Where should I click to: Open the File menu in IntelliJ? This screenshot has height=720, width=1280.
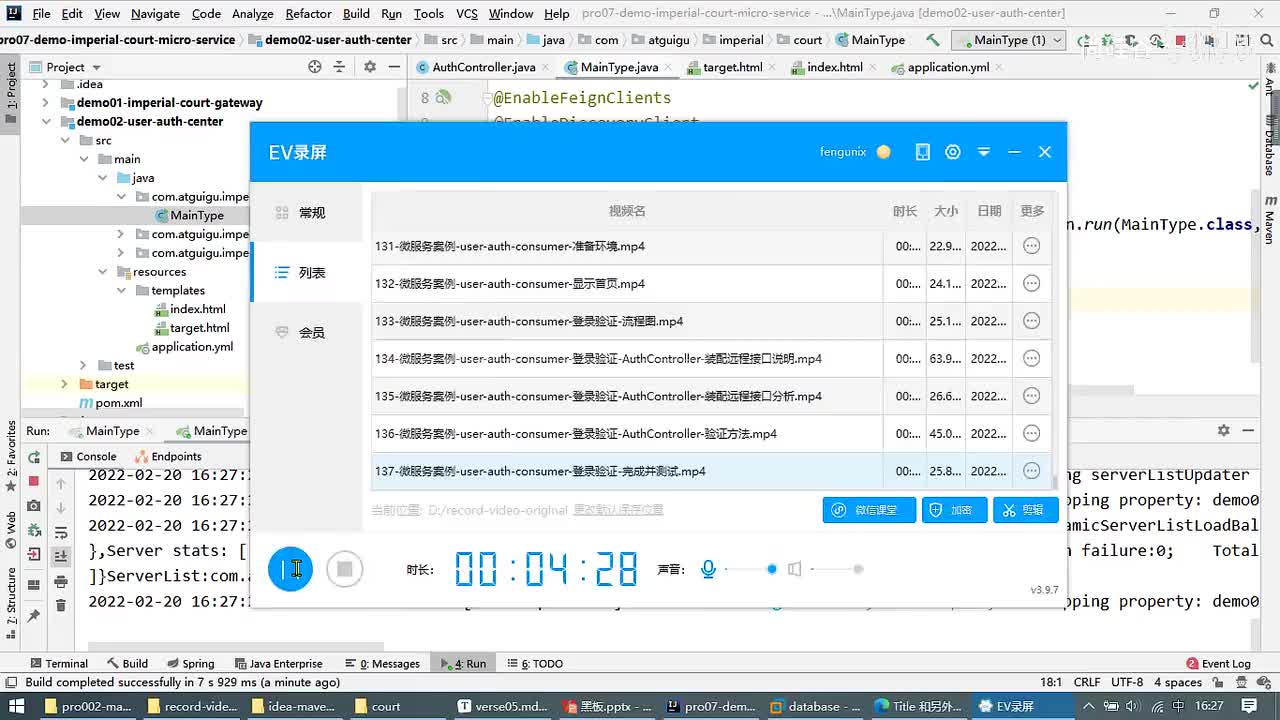[41, 13]
